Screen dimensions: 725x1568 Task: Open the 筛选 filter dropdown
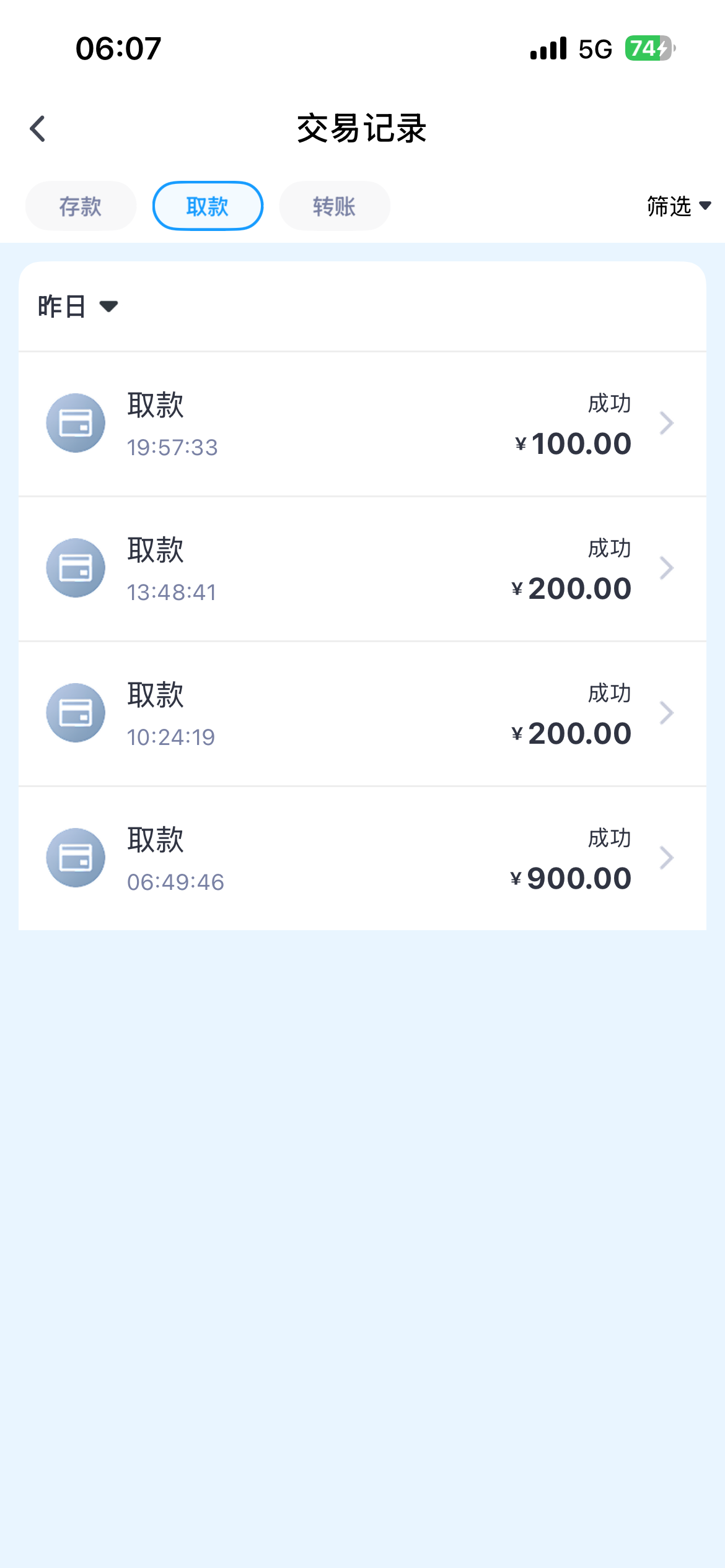point(679,206)
